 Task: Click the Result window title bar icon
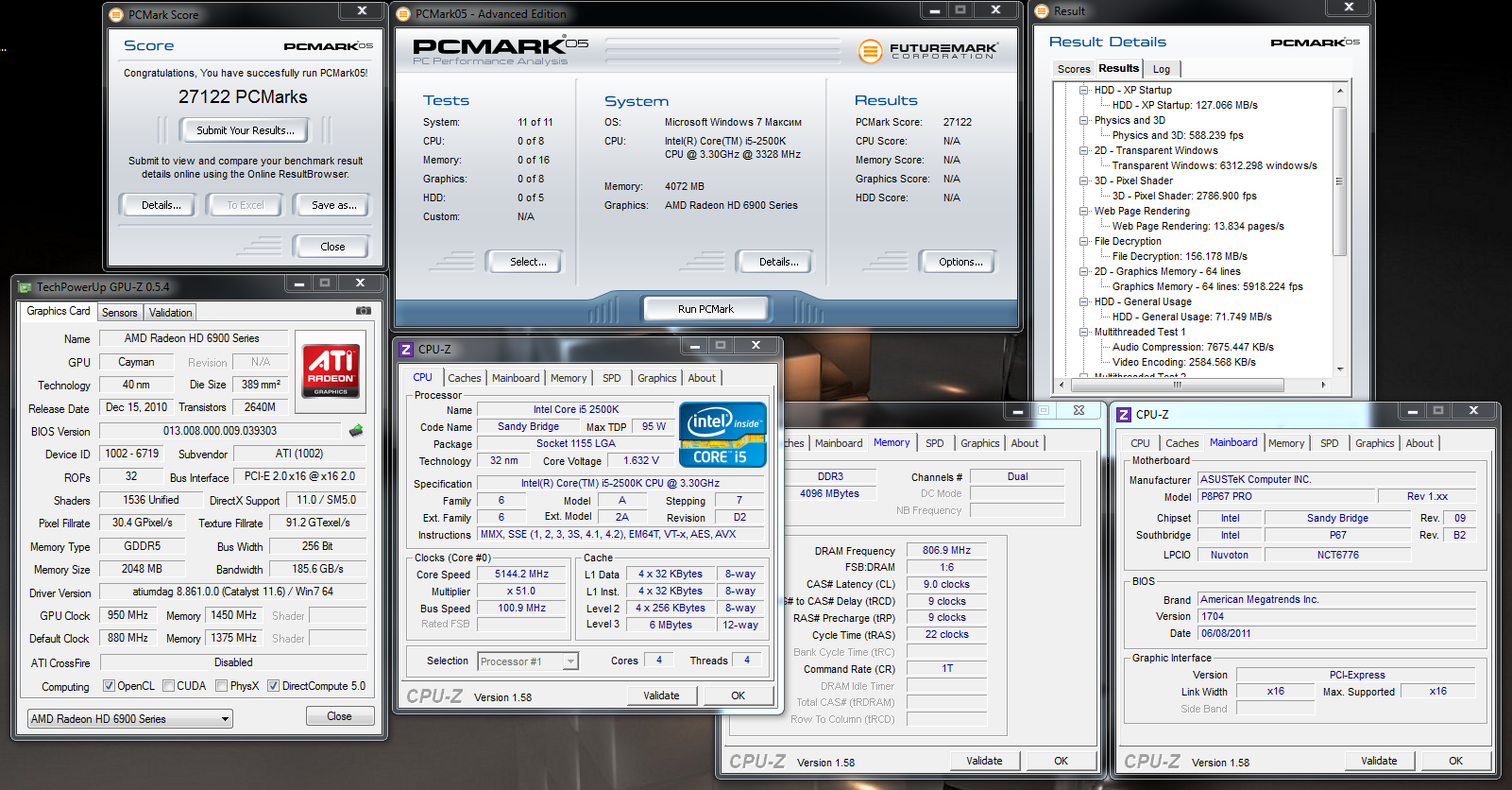pyautogui.click(x=1042, y=11)
